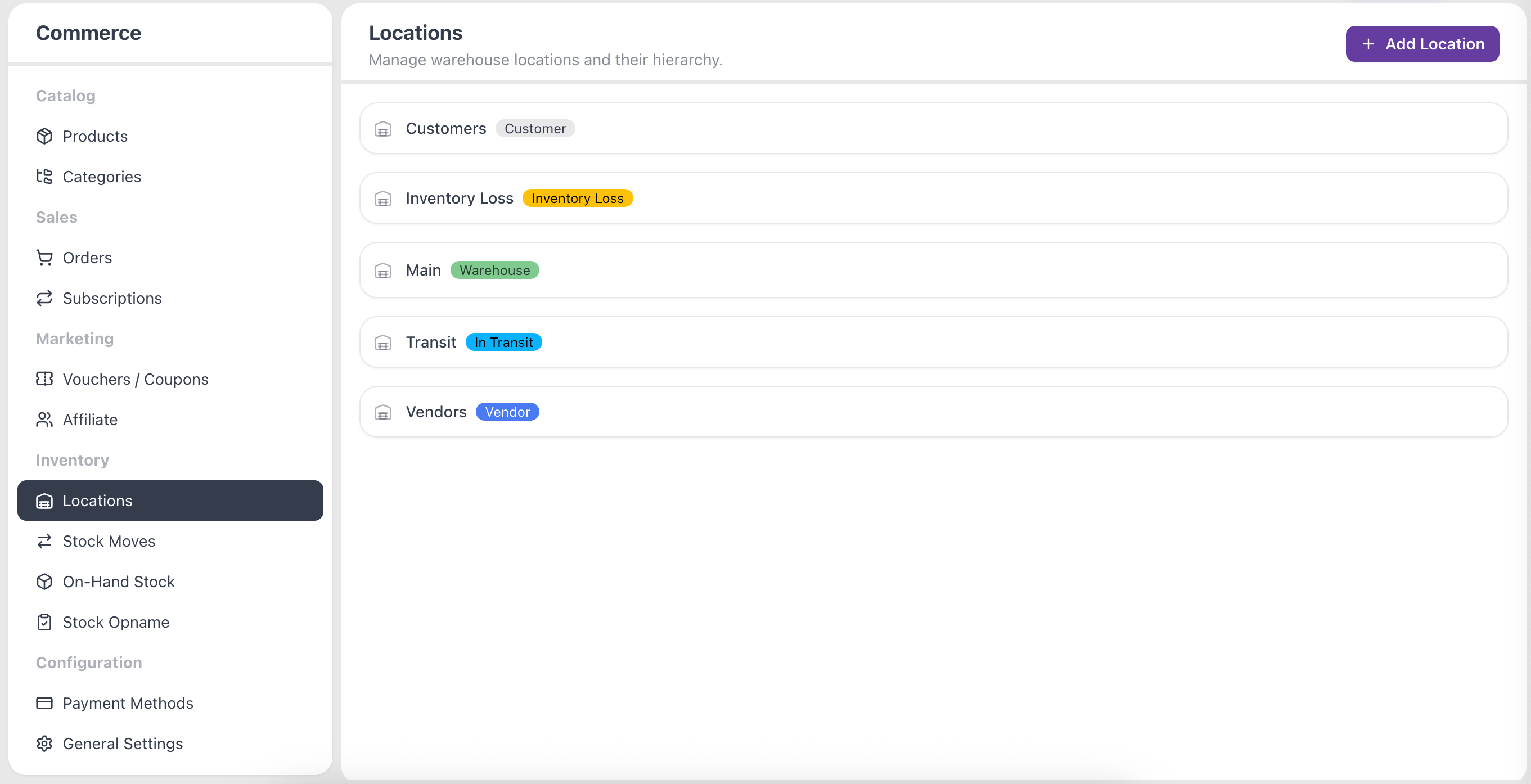Viewport: 1531px width, 784px height.
Task: Click the Categories tree icon
Action: click(x=44, y=177)
